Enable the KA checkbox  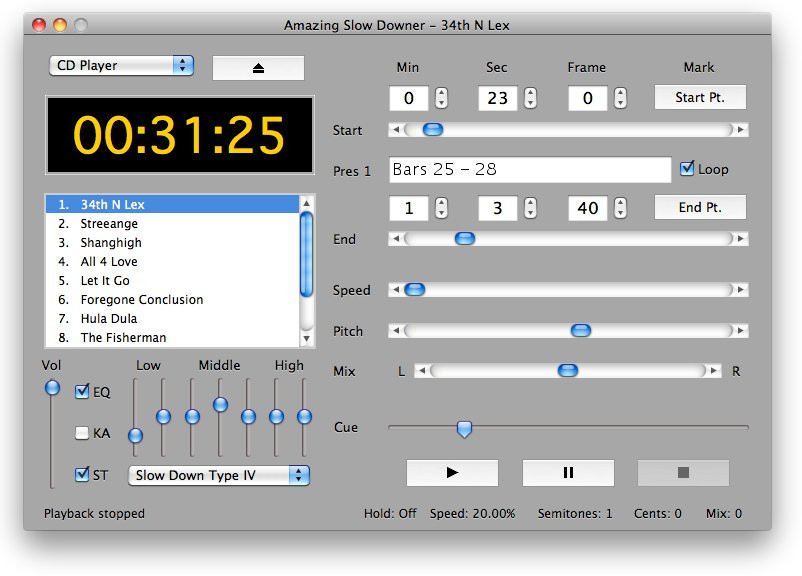pyautogui.click(x=82, y=433)
